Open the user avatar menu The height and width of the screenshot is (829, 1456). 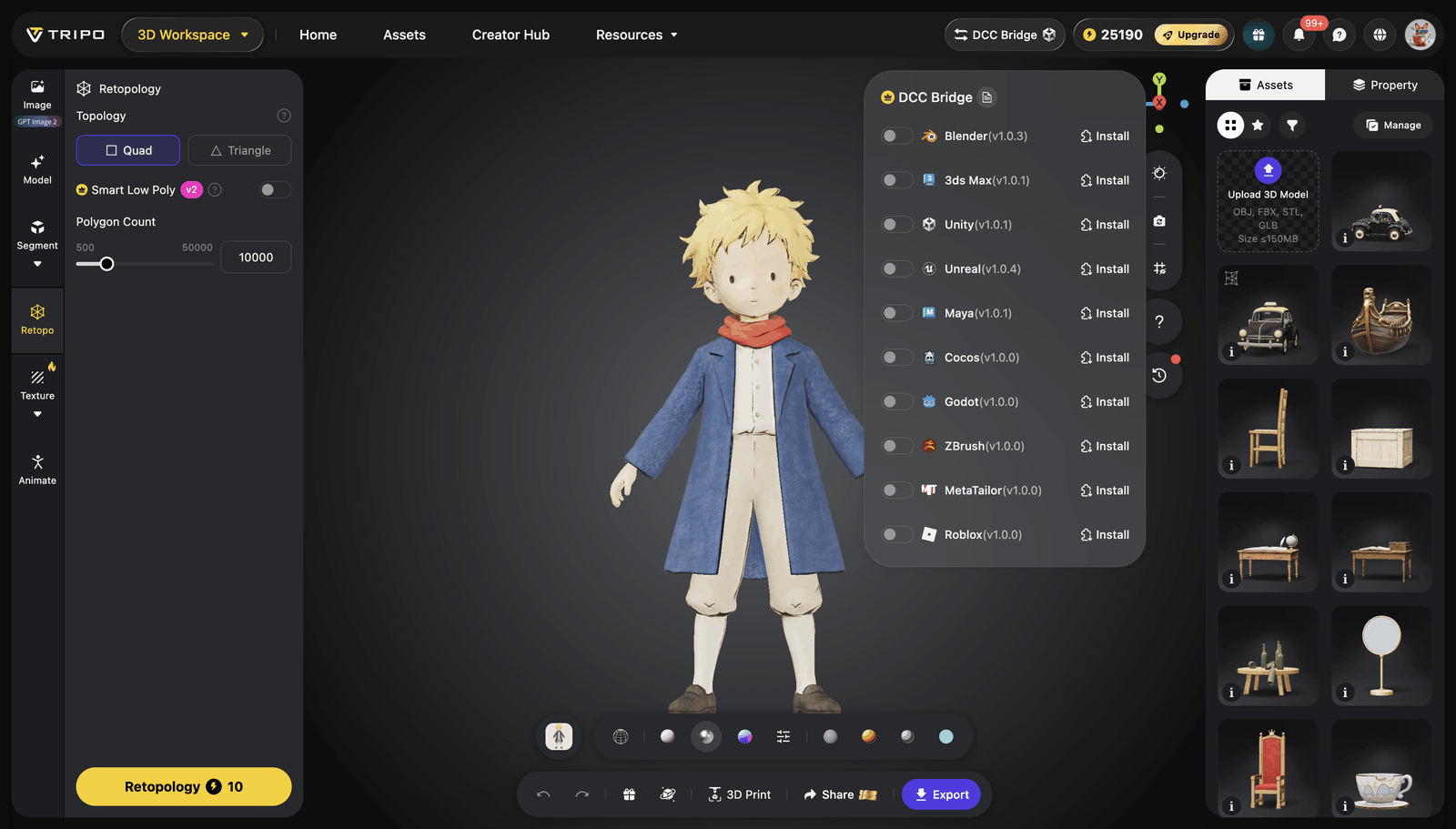tap(1421, 35)
